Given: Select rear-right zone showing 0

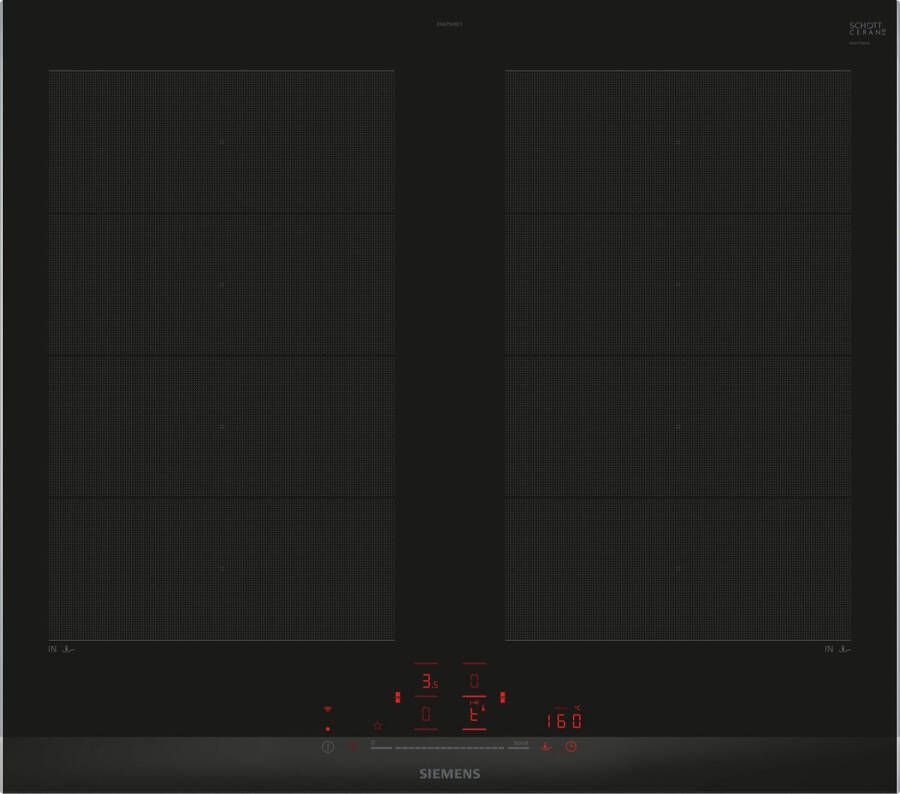Looking at the screenshot, I should pyautogui.click(x=474, y=681).
